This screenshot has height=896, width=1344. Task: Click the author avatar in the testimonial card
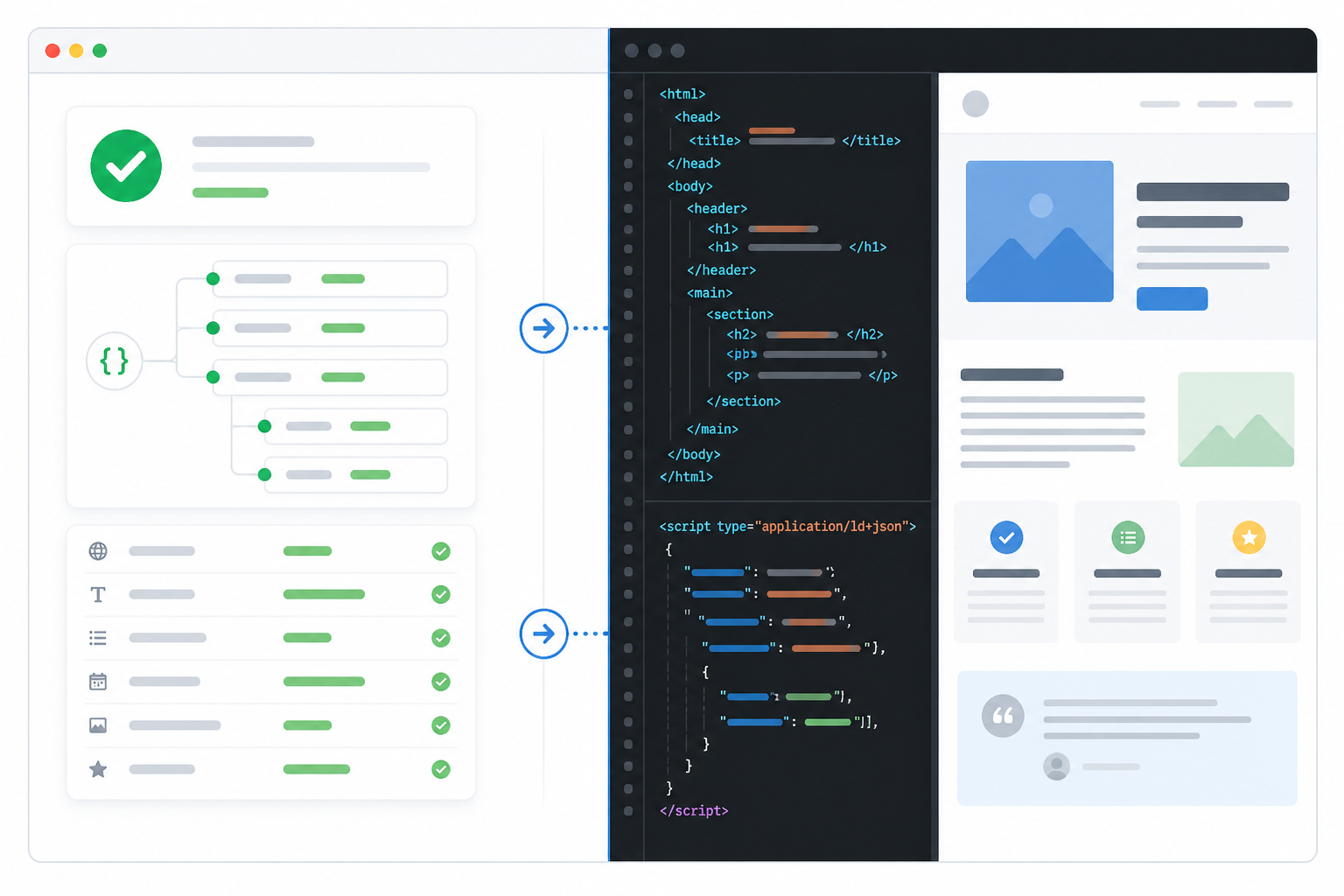point(1057,766)
